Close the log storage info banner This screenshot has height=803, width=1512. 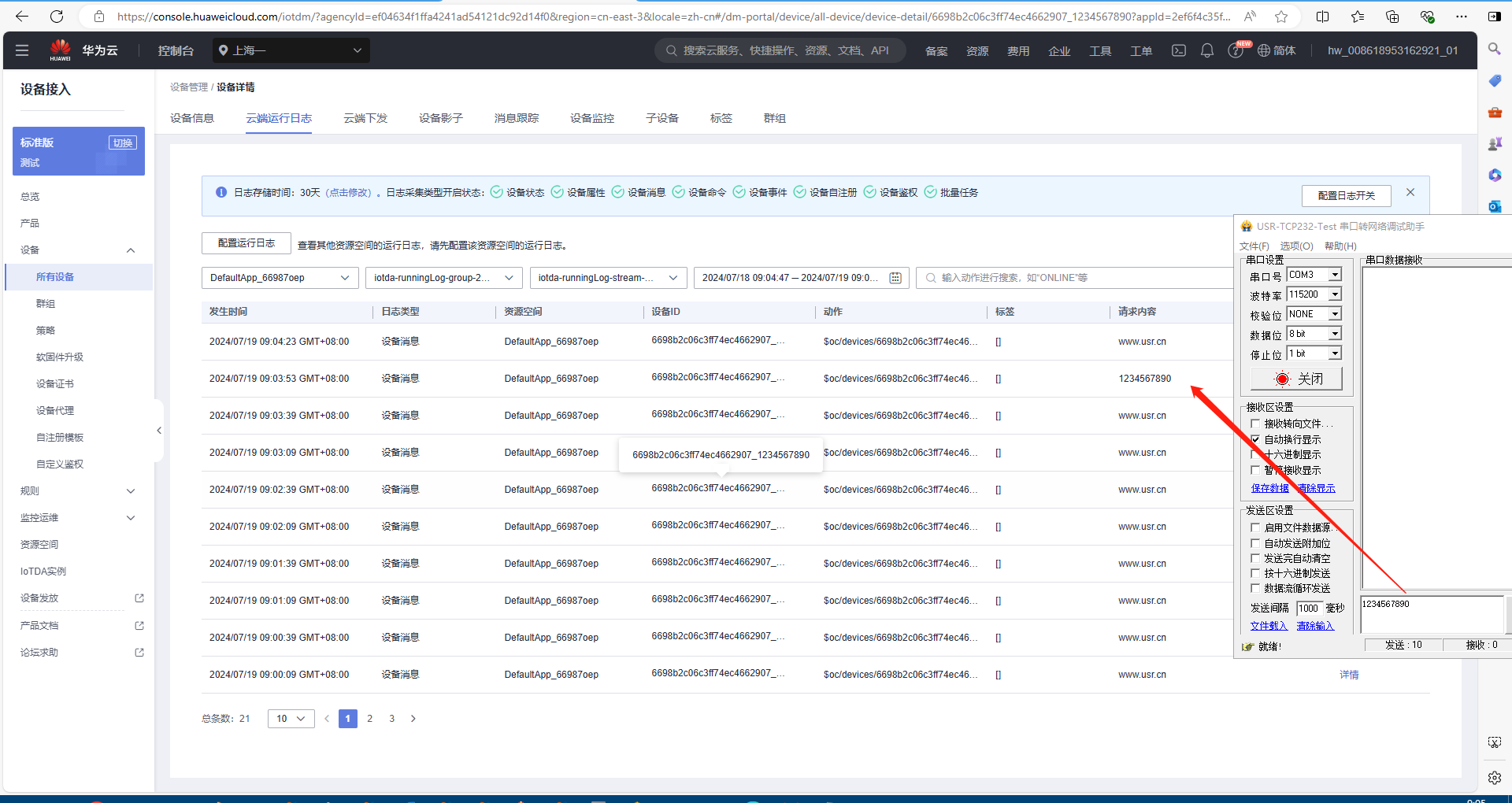tap(1410, 193)
